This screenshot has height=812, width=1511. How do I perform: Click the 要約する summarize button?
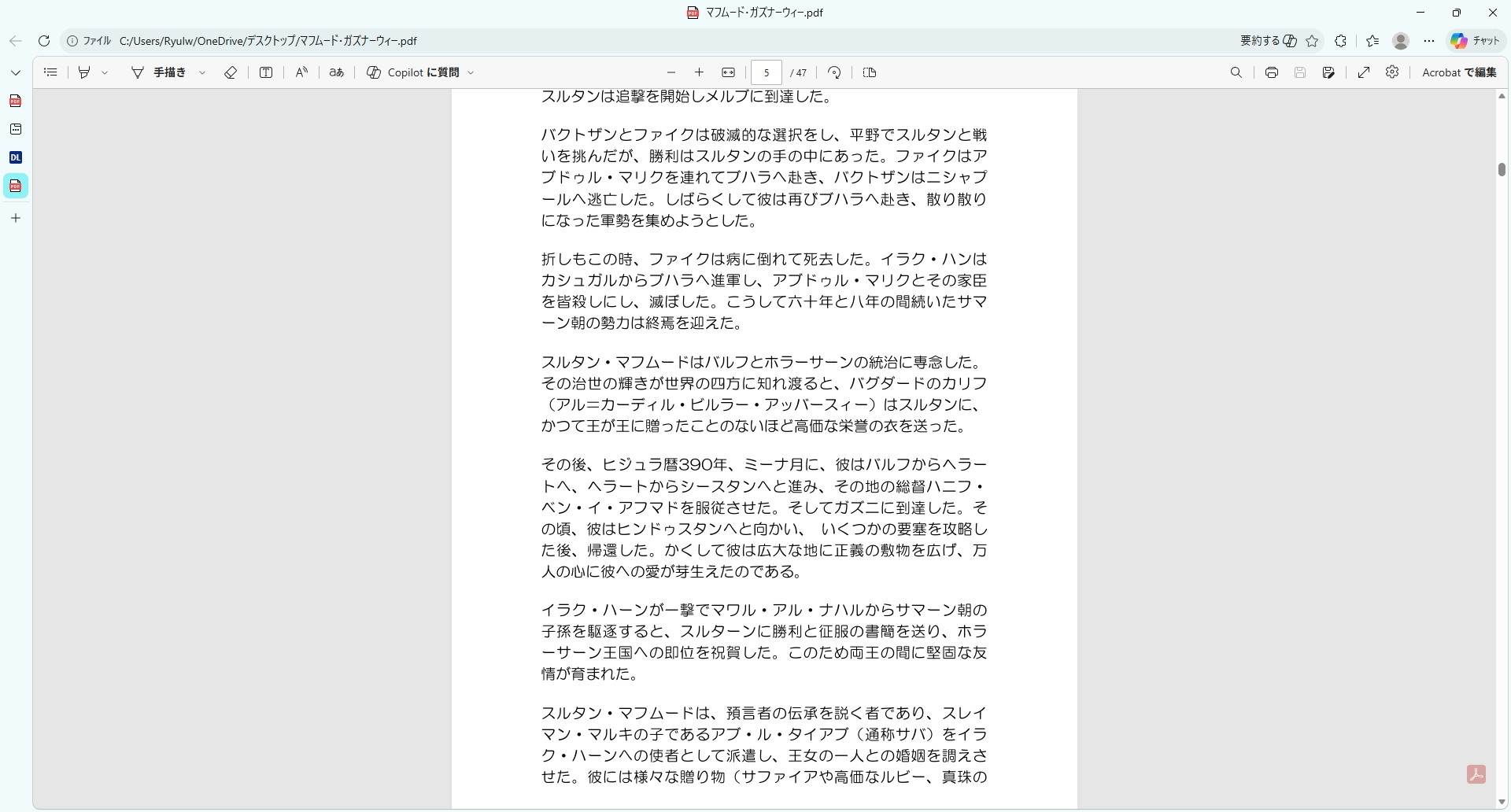coord(1268,41)
